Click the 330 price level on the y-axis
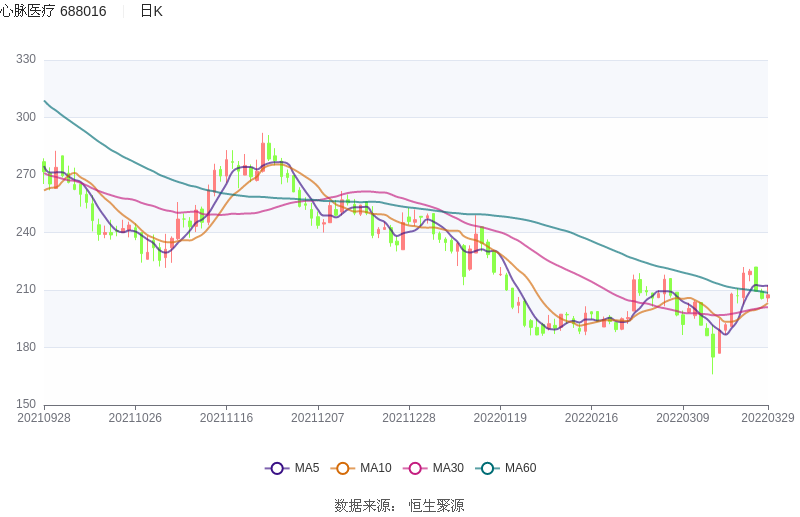 point(26,60)
